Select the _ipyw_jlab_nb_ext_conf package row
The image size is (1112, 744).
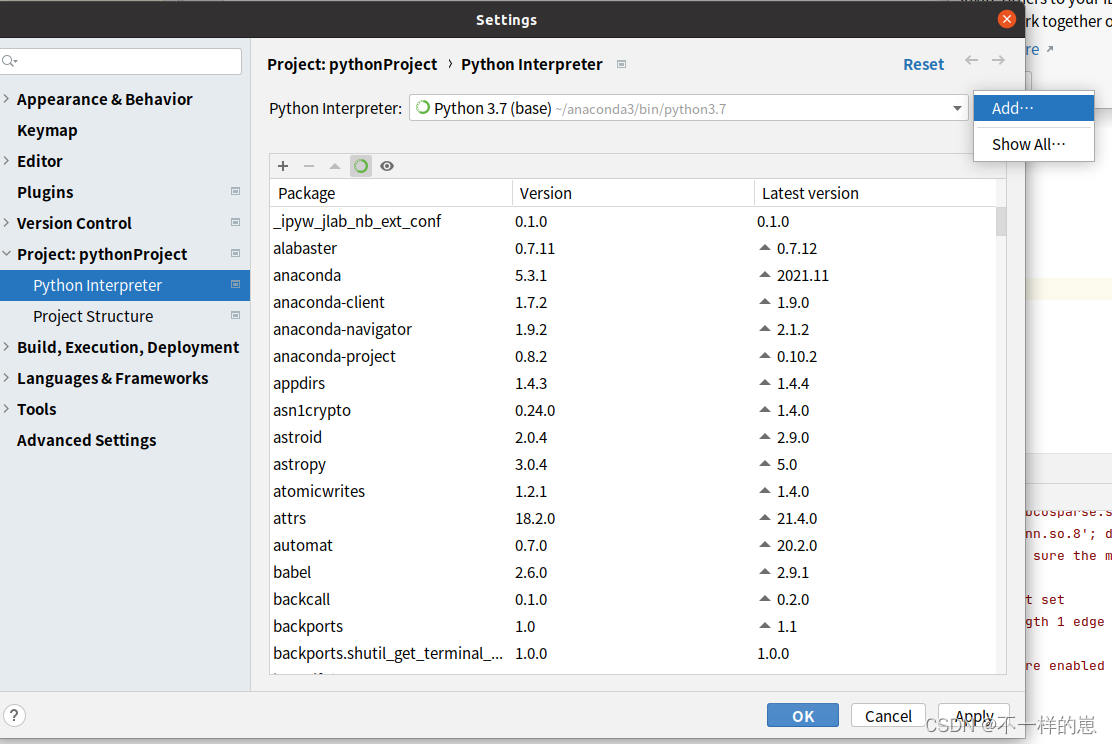coord(633,221)
